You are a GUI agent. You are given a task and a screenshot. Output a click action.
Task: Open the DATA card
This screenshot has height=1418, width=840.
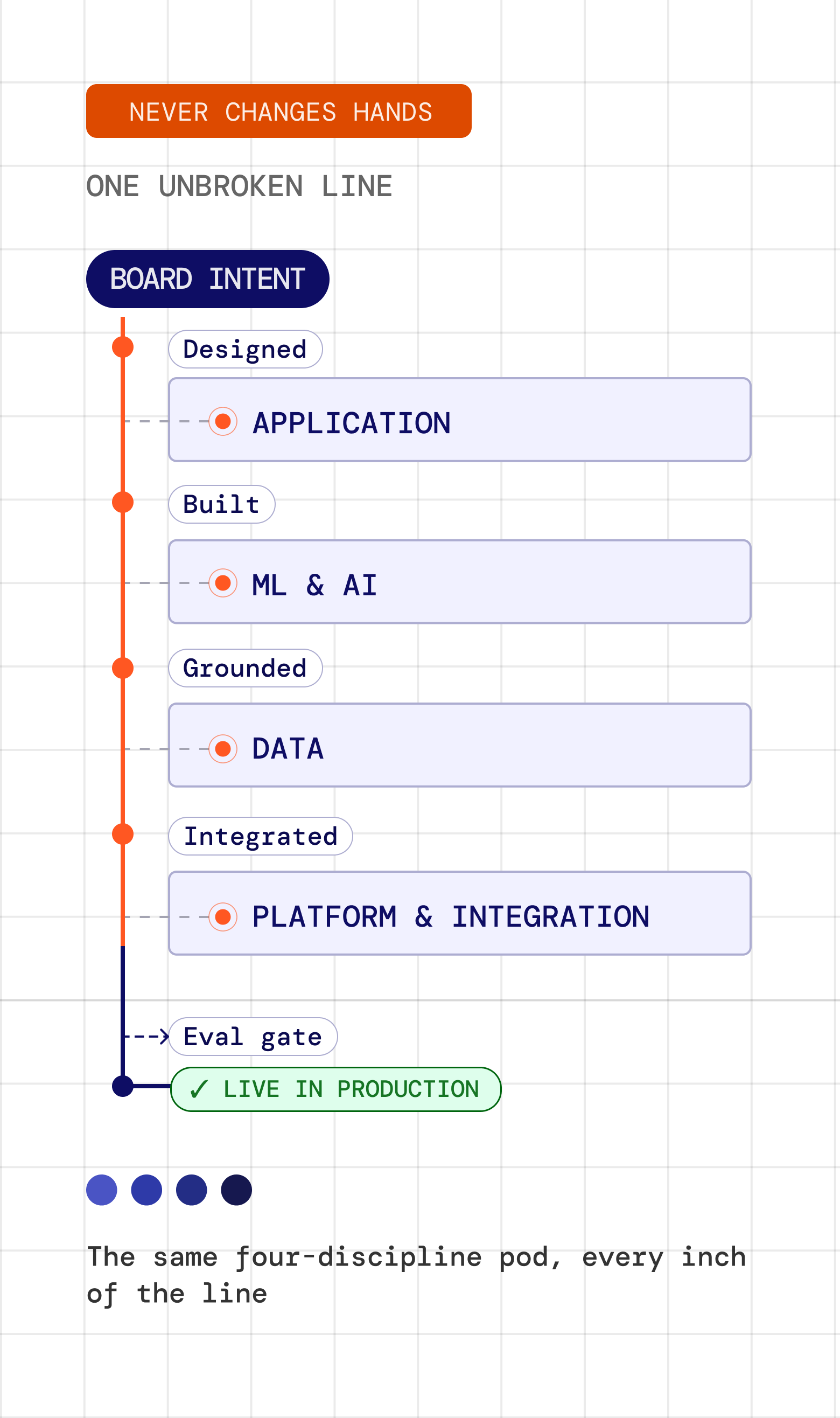(460, 745)
